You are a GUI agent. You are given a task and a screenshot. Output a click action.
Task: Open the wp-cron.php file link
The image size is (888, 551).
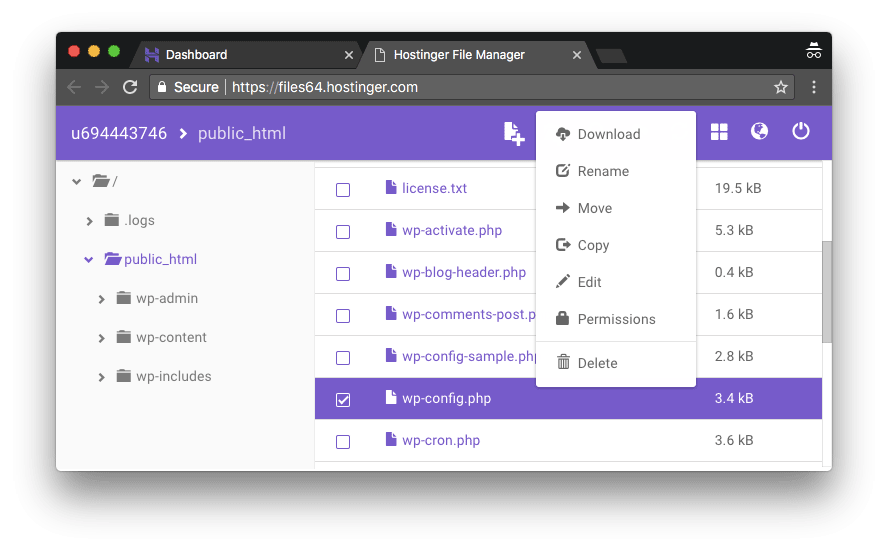tap(441, 441)
